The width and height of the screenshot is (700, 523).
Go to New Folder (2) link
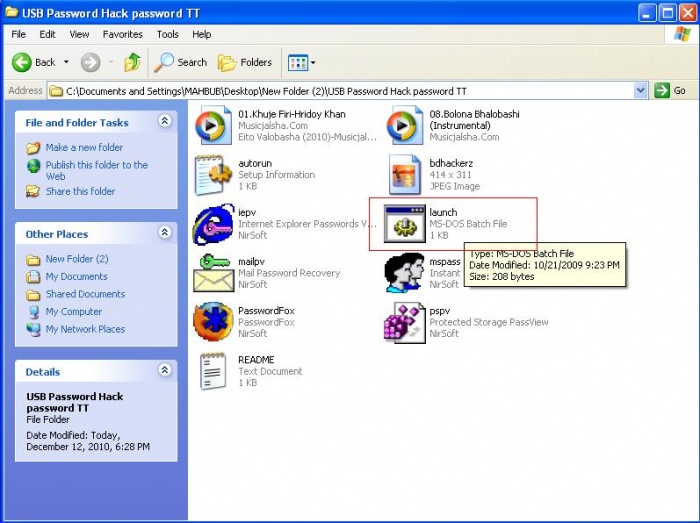(x=77, y=259)
